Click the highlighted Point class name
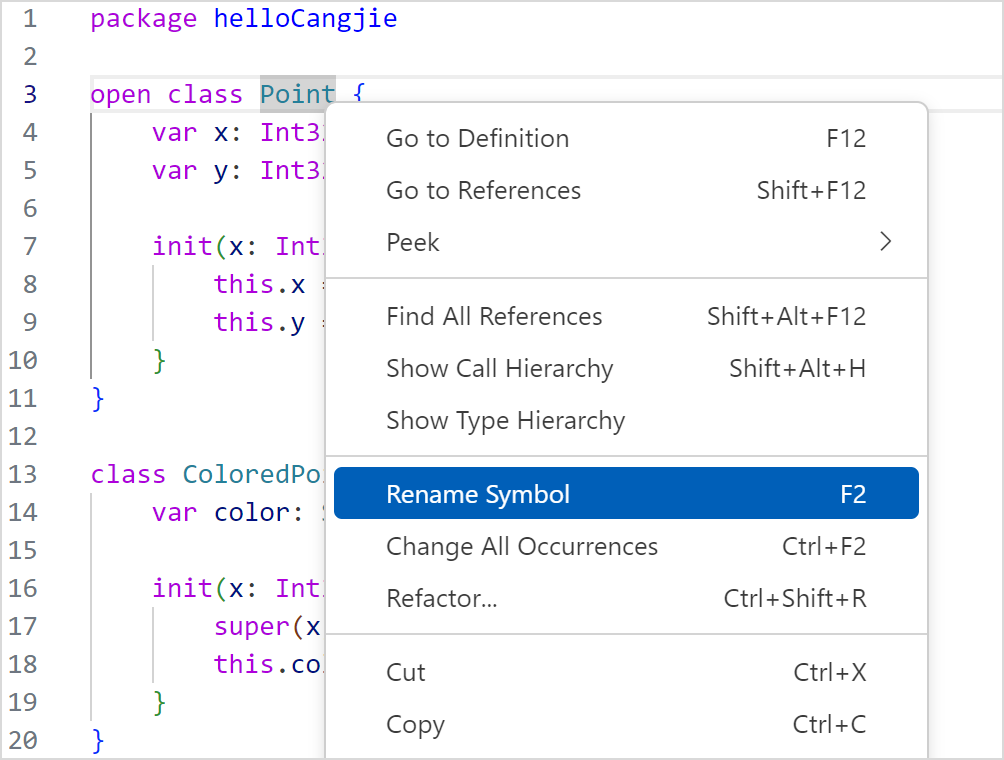Screen dimensions: 1004x760 [x=297, y=95]
